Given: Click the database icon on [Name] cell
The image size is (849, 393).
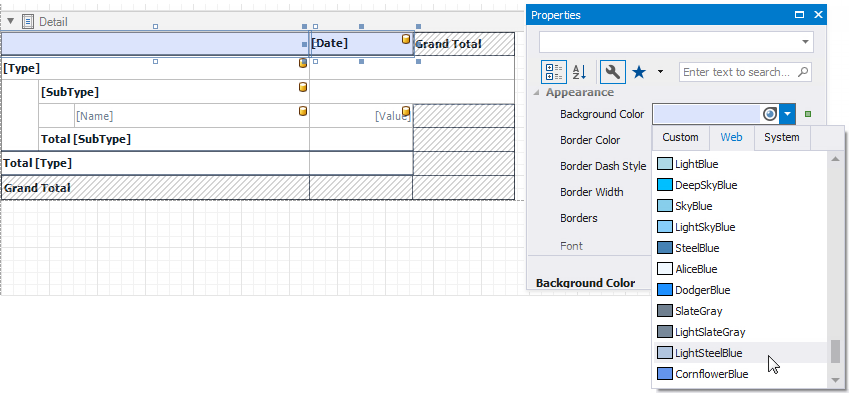Looking at the screenshot, I should (x=303, y=111).
